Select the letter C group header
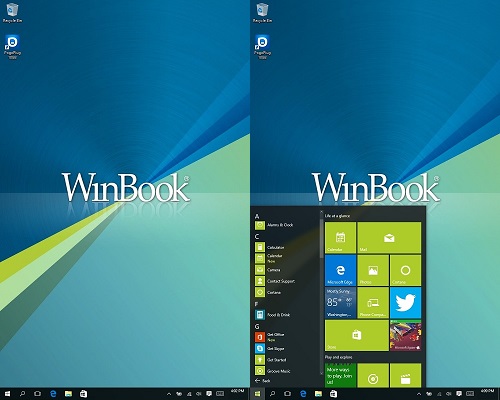 tap(257, 237)
